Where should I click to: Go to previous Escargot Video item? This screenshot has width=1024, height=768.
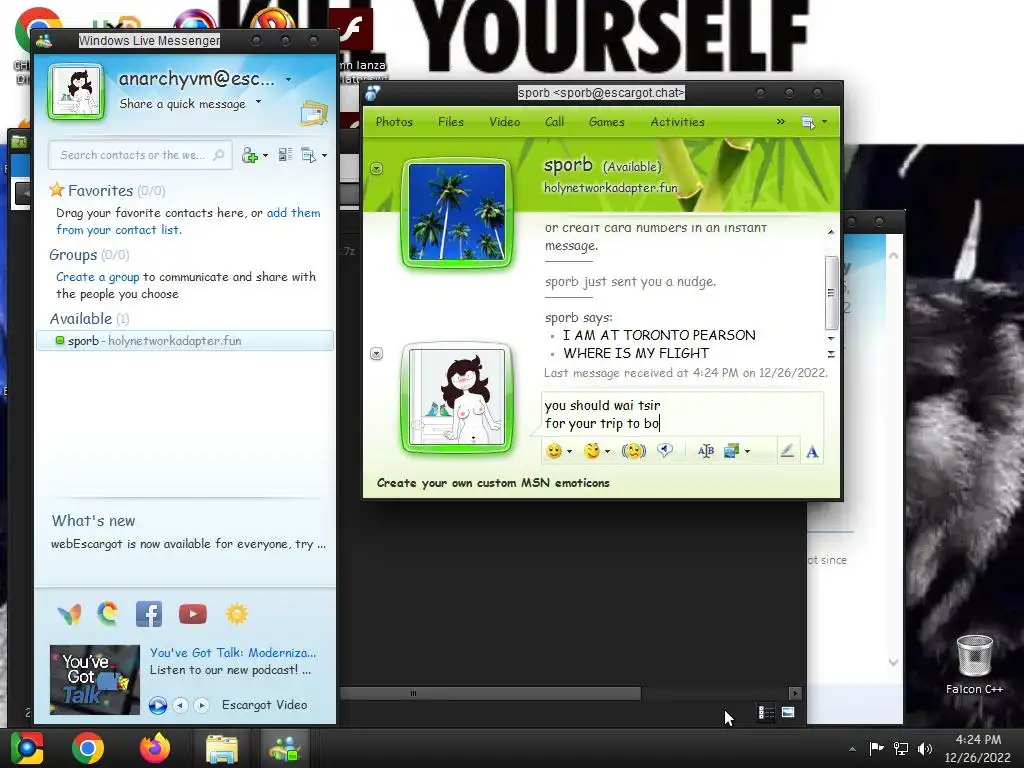[180, 705]
